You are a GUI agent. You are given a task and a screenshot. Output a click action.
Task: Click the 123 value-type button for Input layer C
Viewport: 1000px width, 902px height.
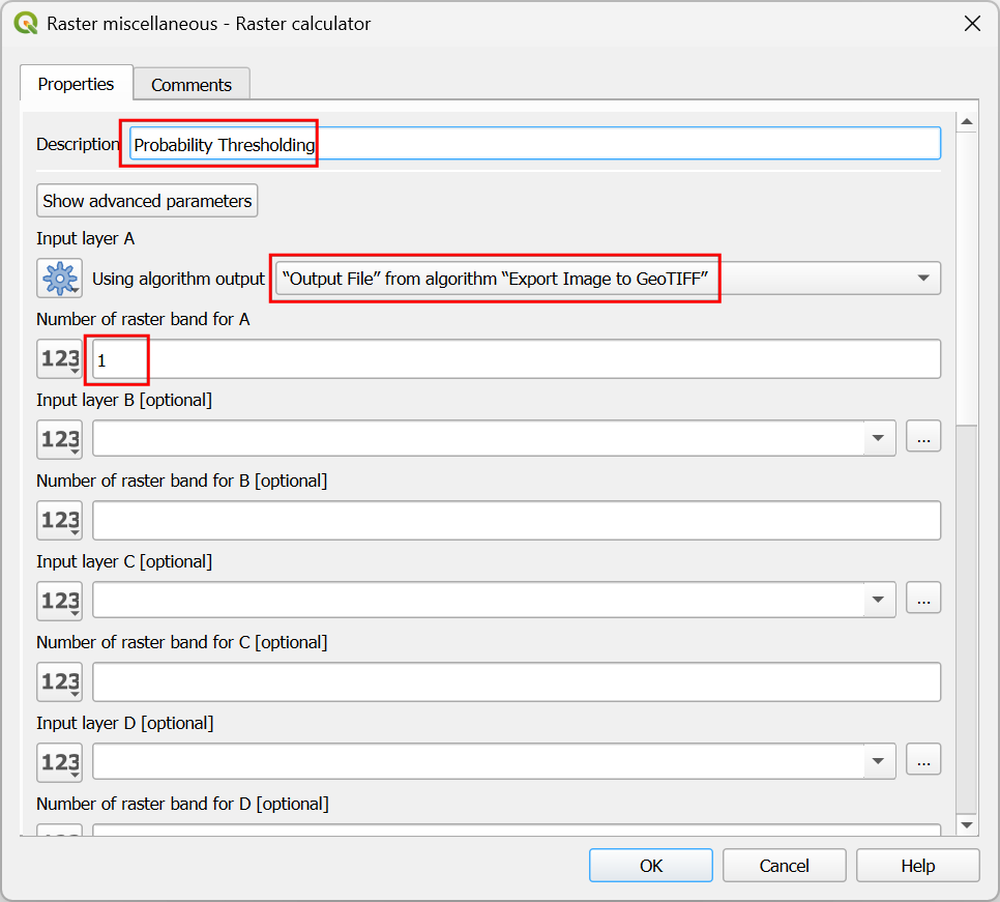tap(59, 600)
